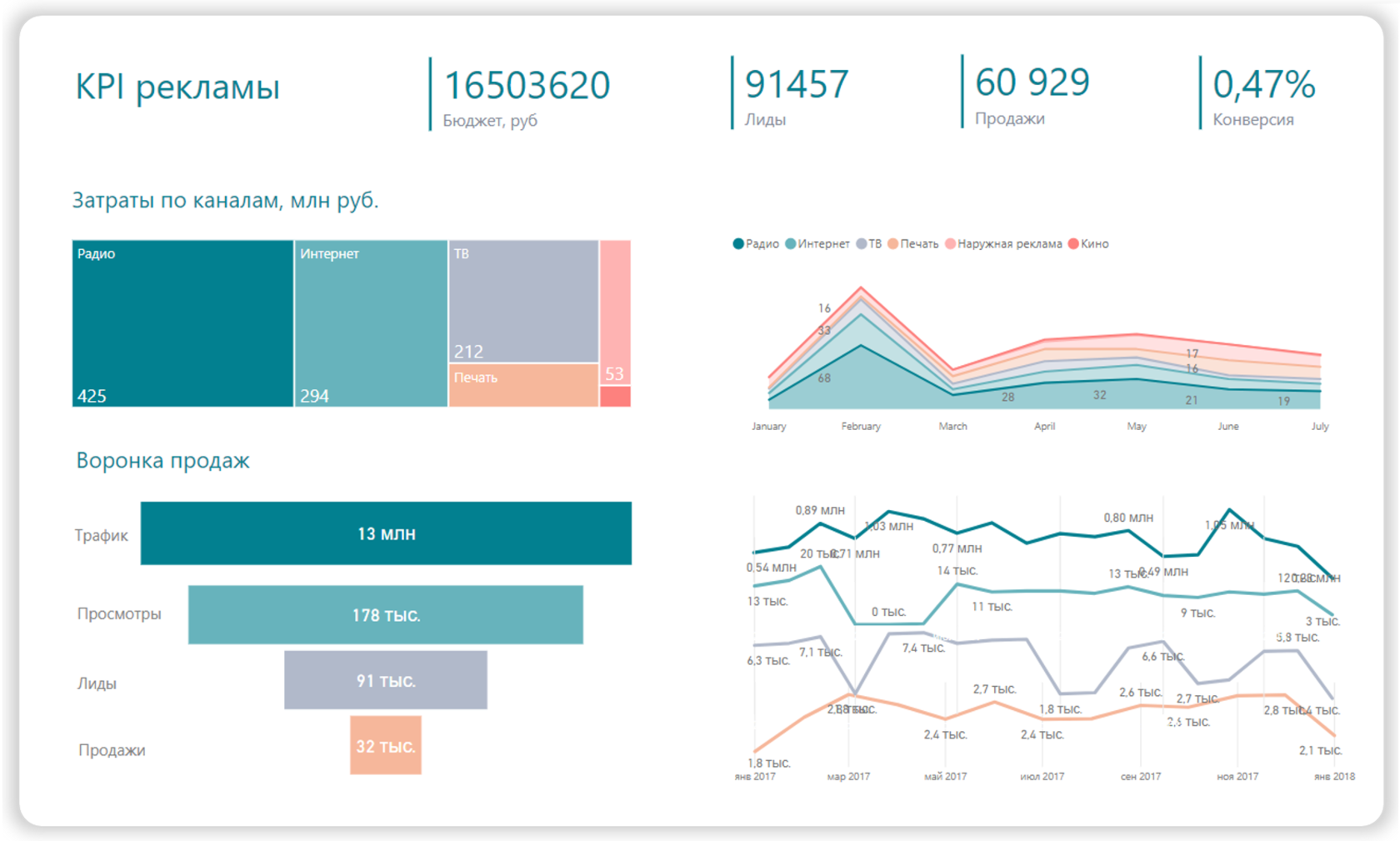1400x841 pixels.
Task: Click the Радио legend color dot
Action: [738, 244]
